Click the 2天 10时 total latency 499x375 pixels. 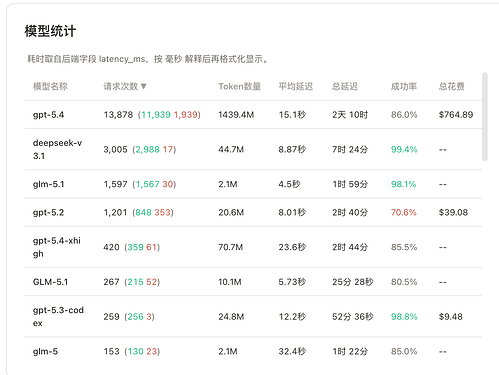click(350, 115)
